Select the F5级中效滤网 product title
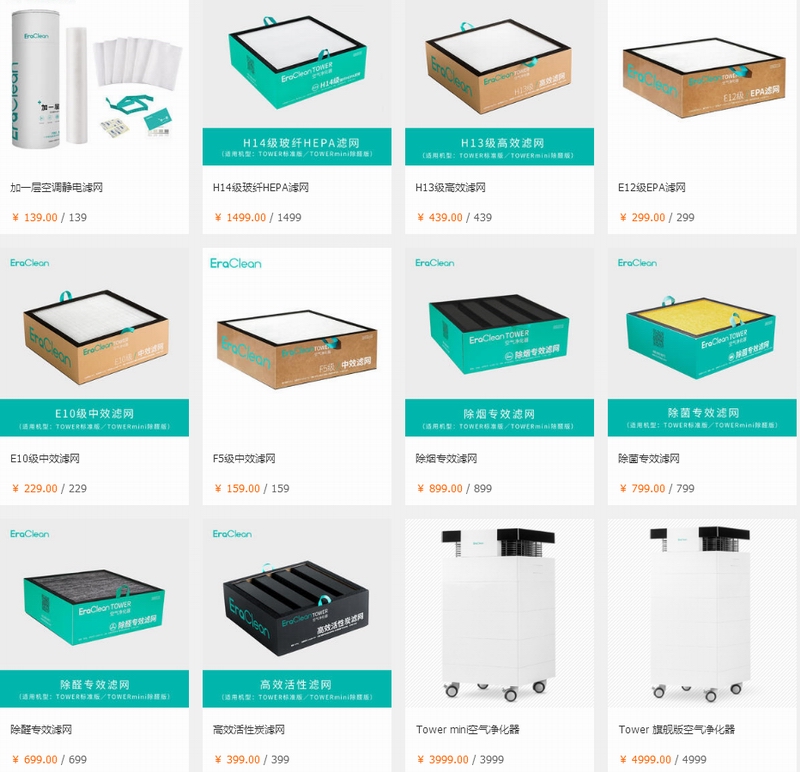 coord(244,458)
